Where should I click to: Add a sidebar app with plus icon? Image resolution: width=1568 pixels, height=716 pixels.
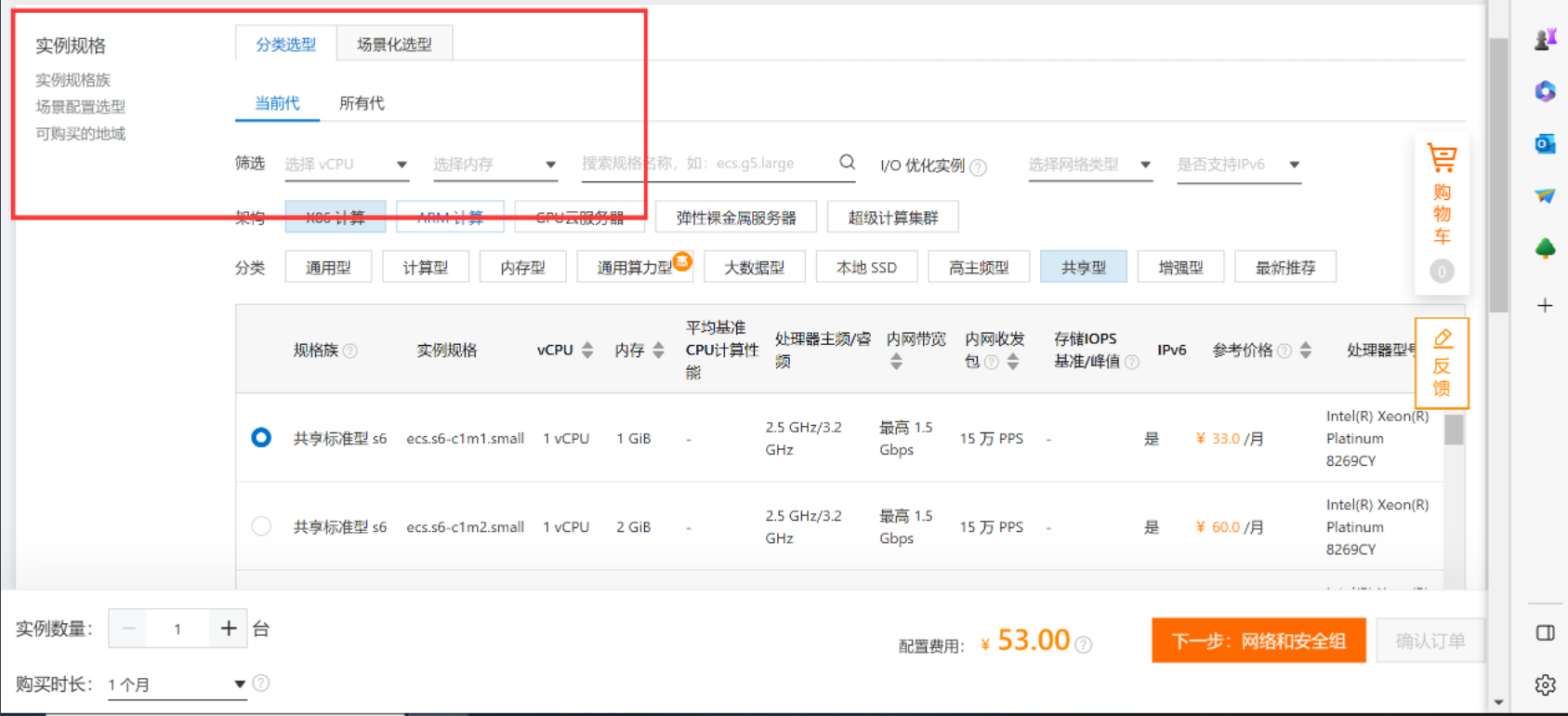(1545, 305)
